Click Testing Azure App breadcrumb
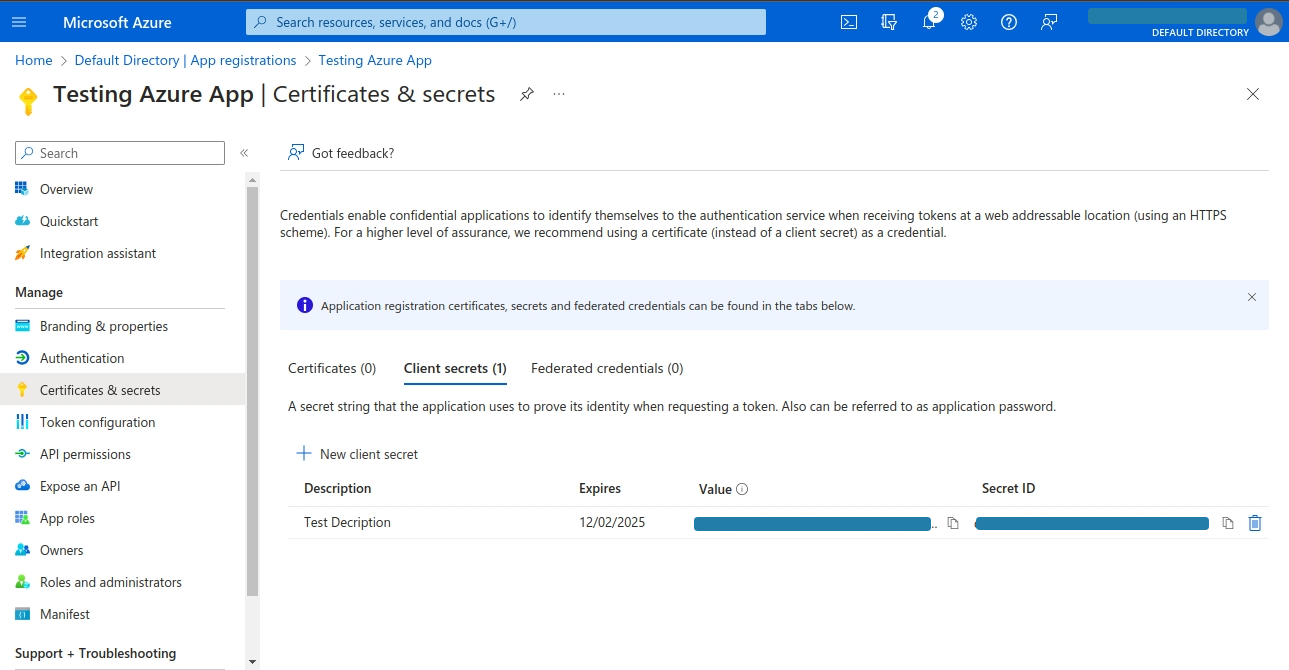Image resolution: width=1289 pixels, height=670 pixels. [x=375, y=60]
